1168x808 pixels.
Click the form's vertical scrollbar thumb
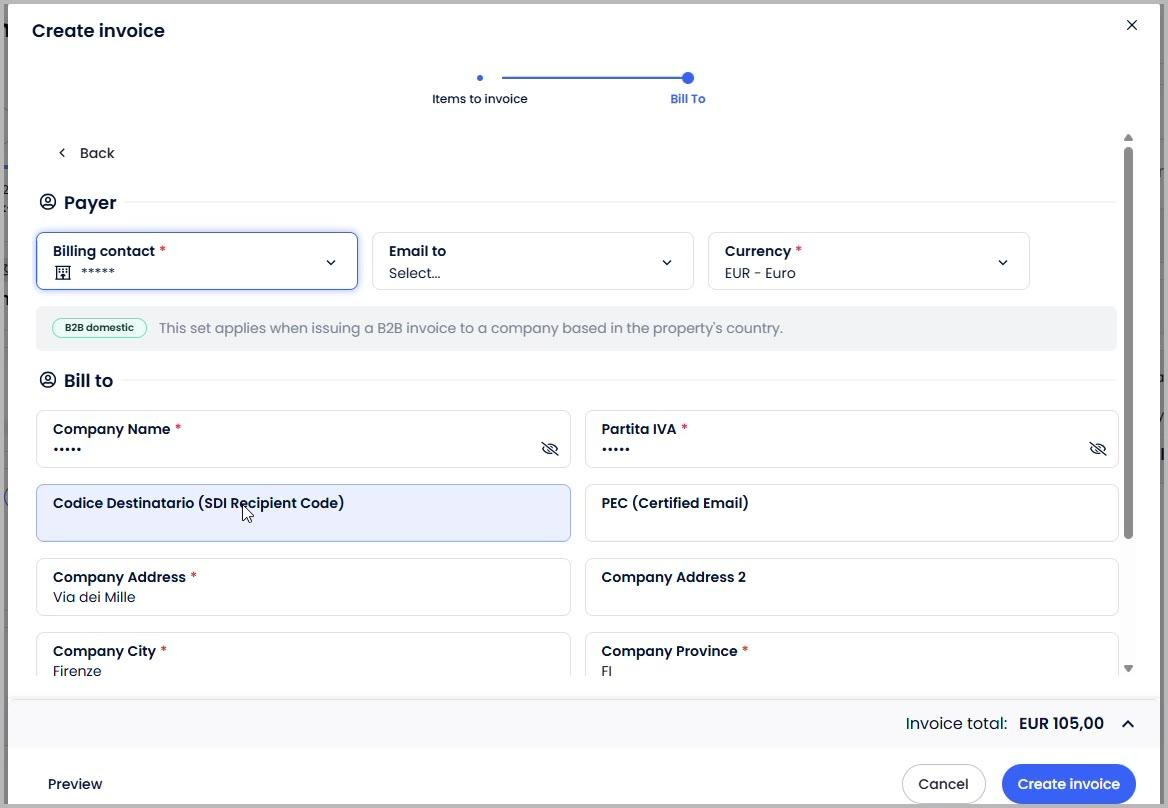[x=1128, y=343]
